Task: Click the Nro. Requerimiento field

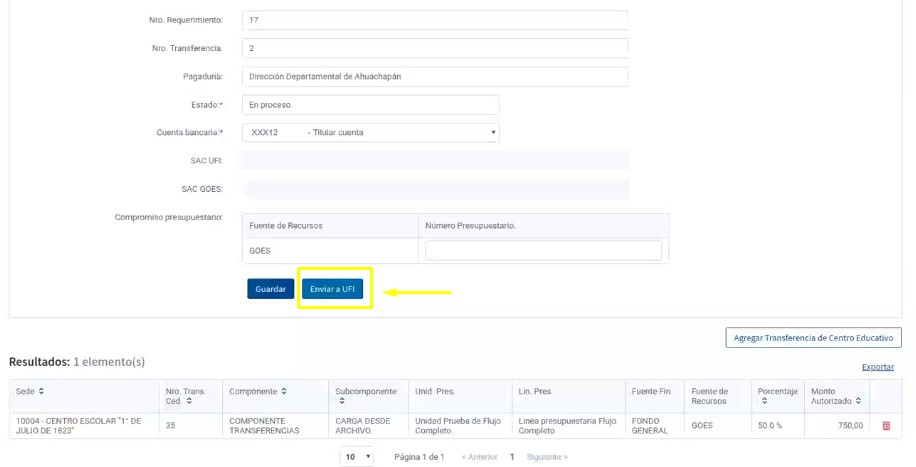Action: coord(434,20)
